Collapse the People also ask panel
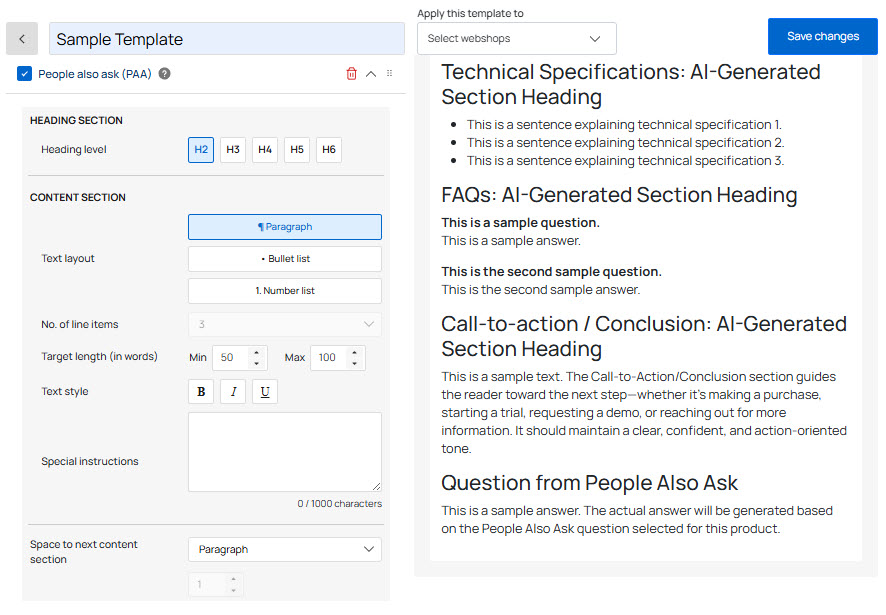This screenshot has height=615, width=886. (371, 74)
